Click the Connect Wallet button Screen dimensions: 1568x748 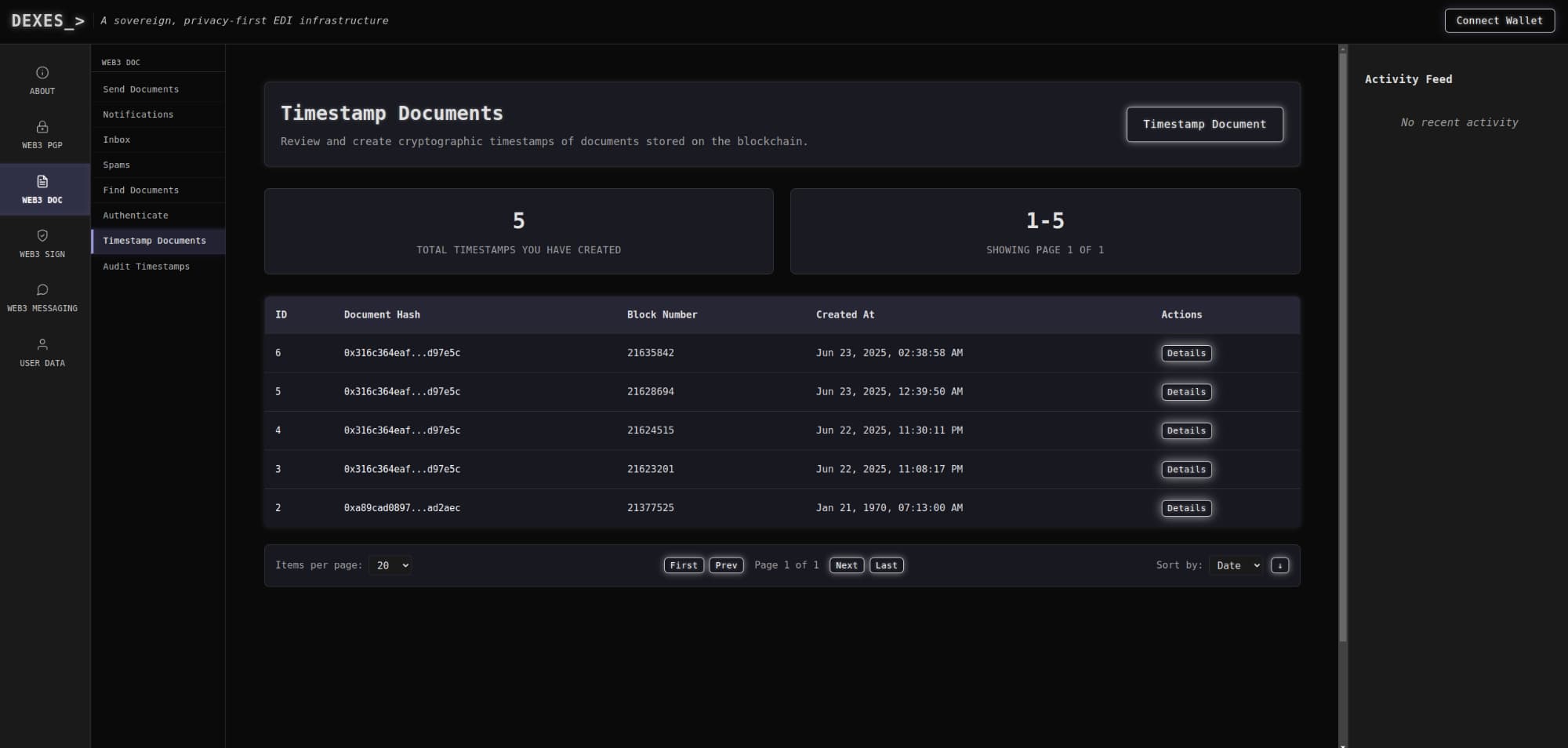coord(1499,21)
